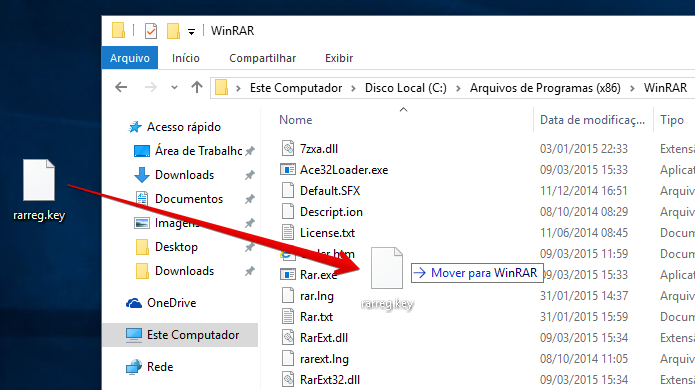This screenshot has width=695, height=390.
Task: Open the Desktop folder in the sidebar
Action: [x=176, y=246]
